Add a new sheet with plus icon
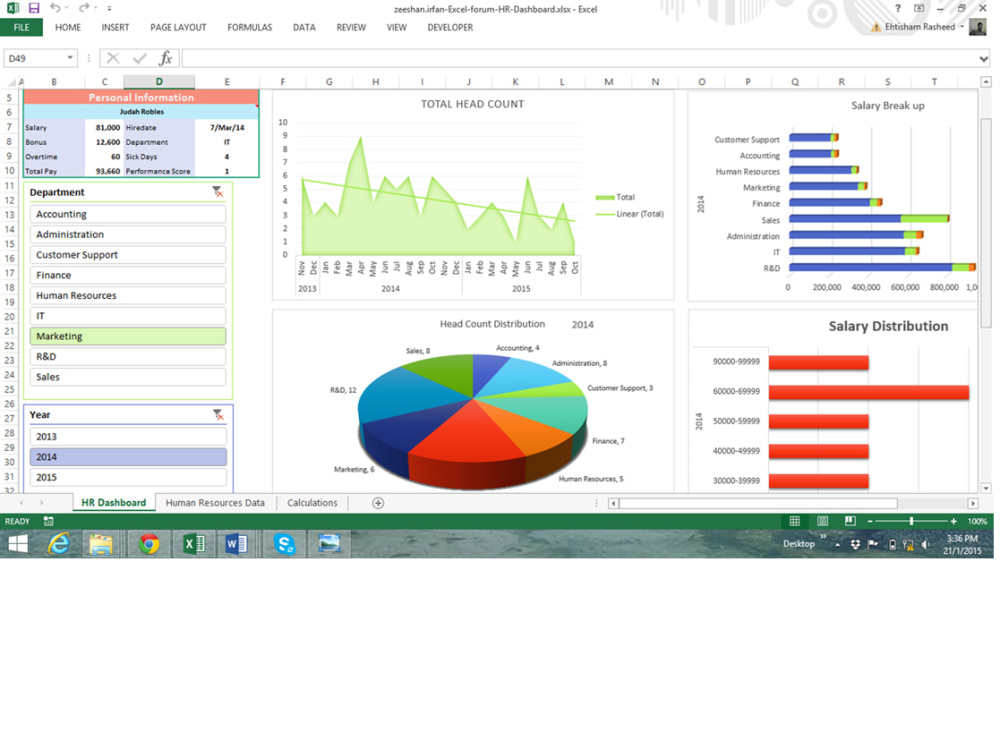 [378, 503]
